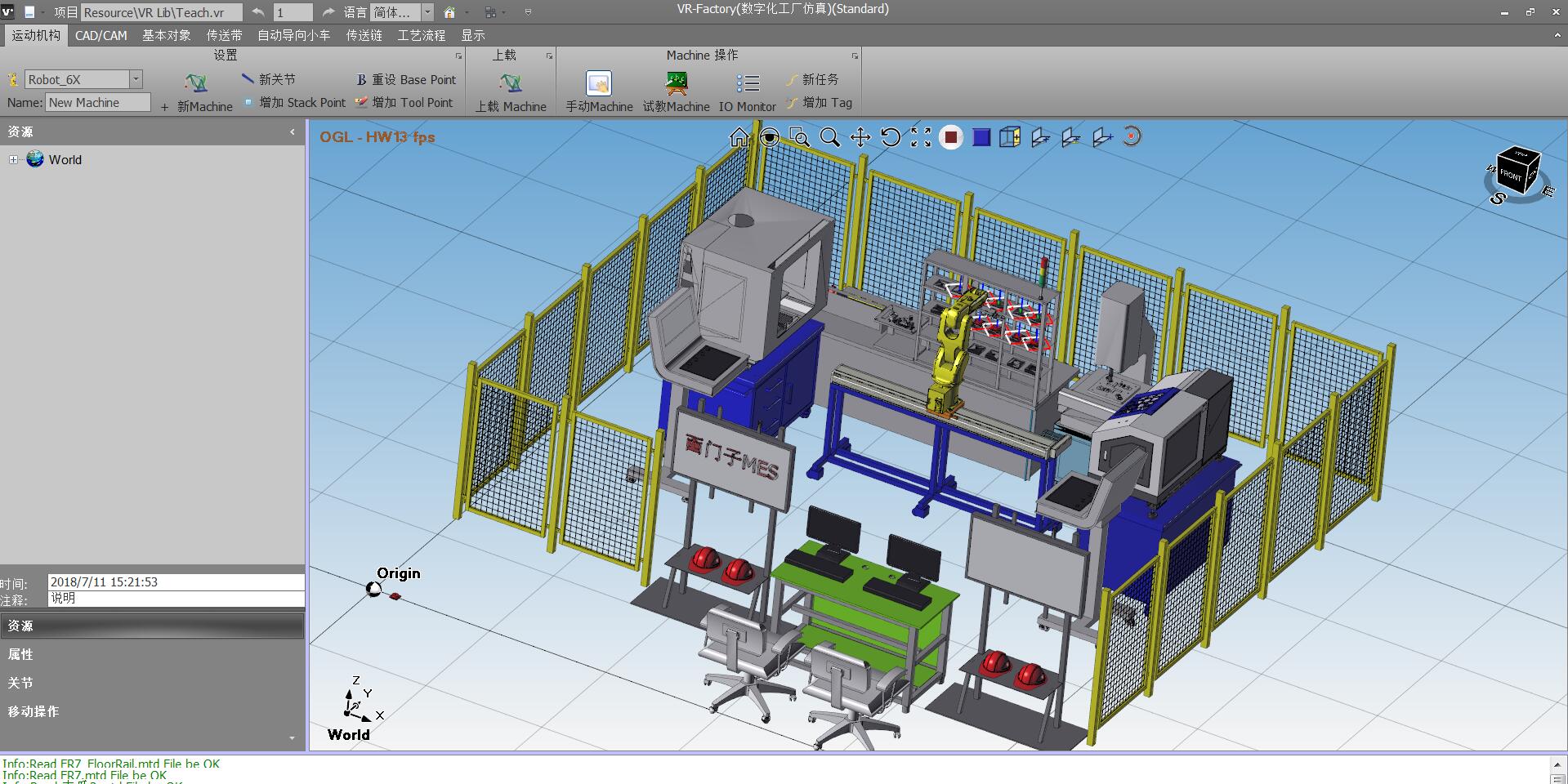Click the step number field showing 1
Viewport: 1568px width, 784px height.
tap(293, 12)
